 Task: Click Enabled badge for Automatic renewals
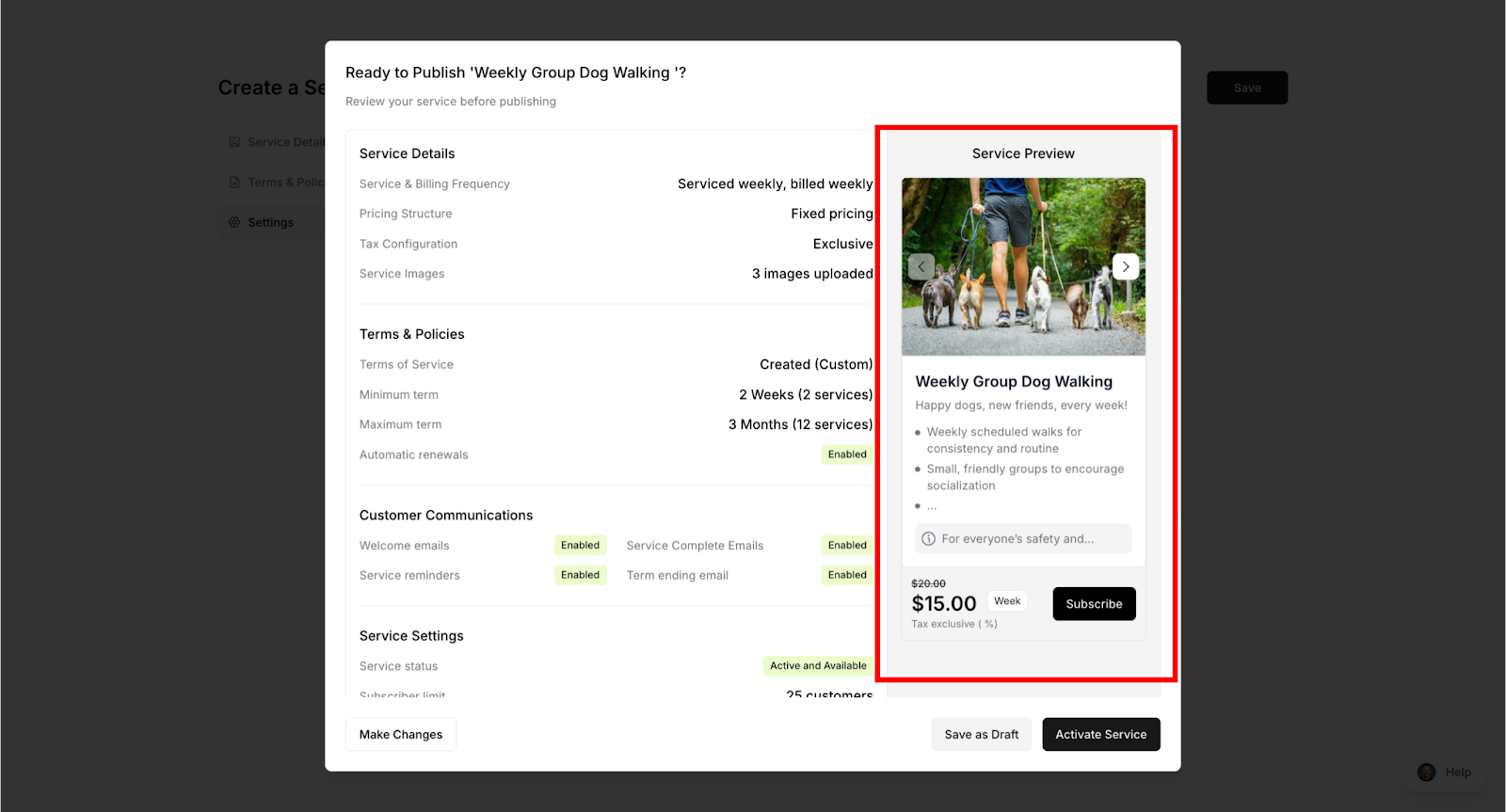coord(847,454)
